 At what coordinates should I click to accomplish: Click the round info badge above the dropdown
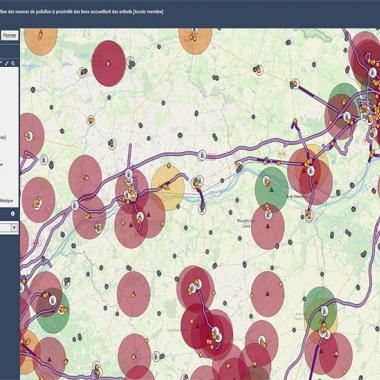tap(13, 214)
